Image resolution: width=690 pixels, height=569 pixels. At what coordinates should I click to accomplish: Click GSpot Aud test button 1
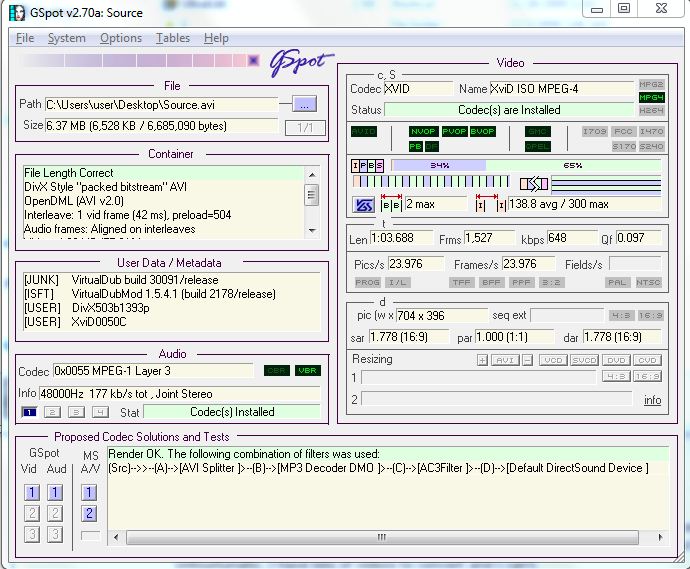55,492
